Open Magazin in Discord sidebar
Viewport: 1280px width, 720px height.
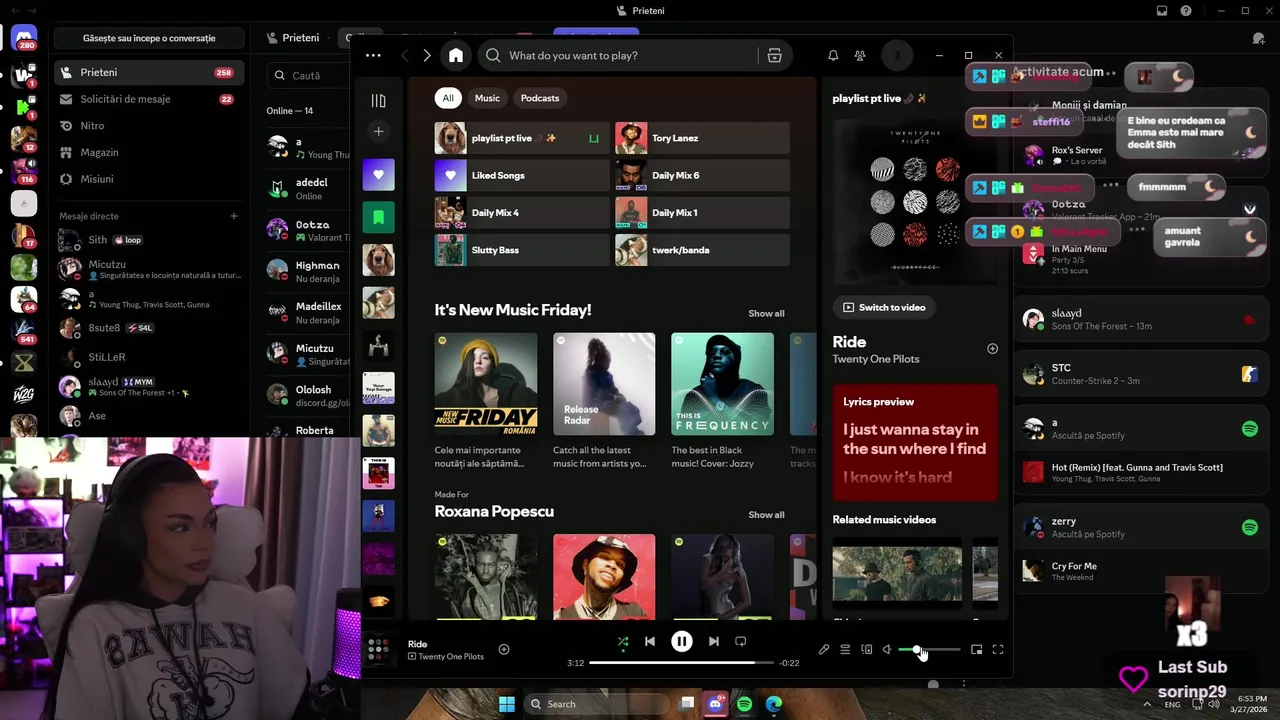[150, 152]
